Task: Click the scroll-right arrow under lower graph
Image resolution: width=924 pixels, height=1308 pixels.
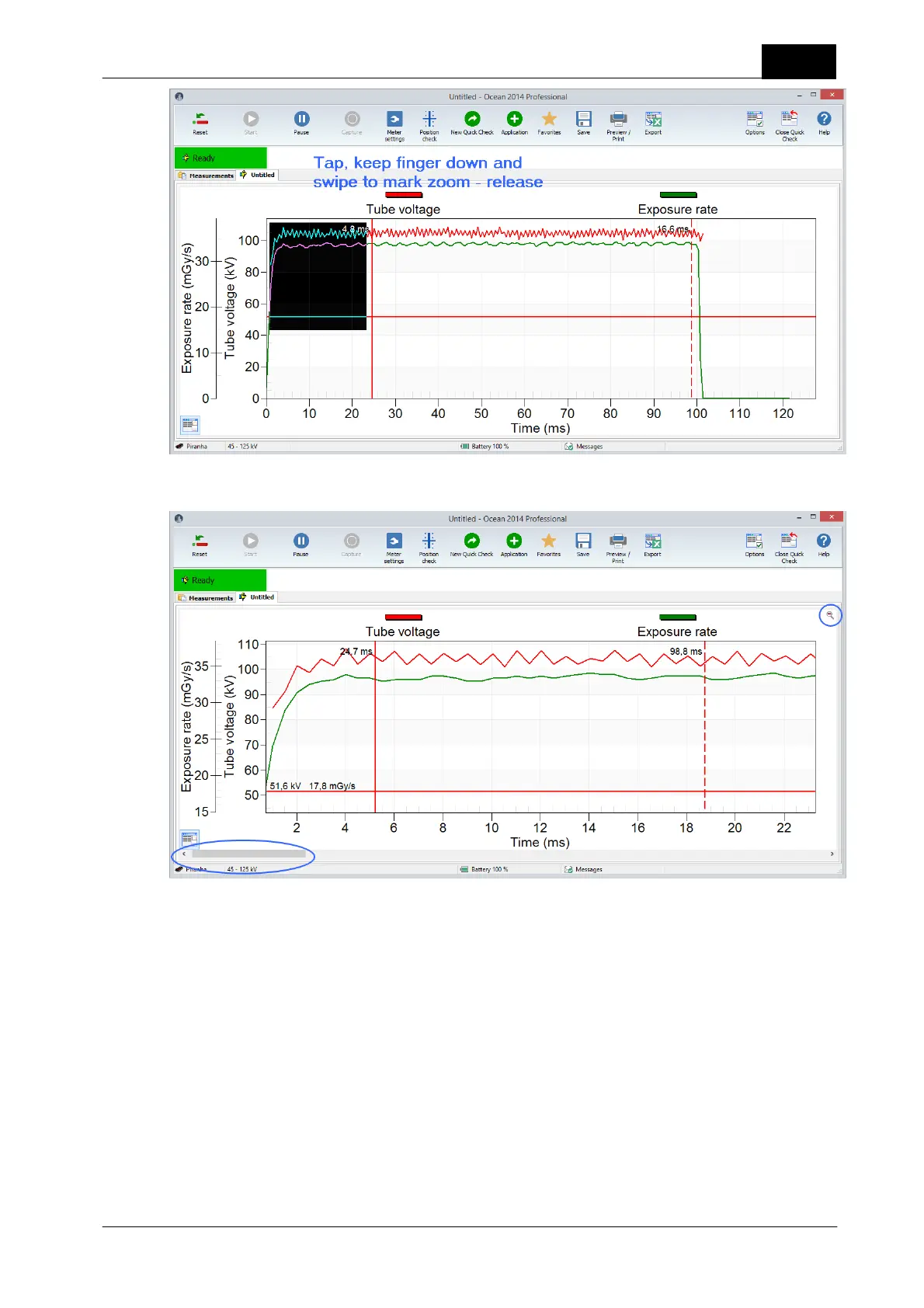Action: click(832, 854)
